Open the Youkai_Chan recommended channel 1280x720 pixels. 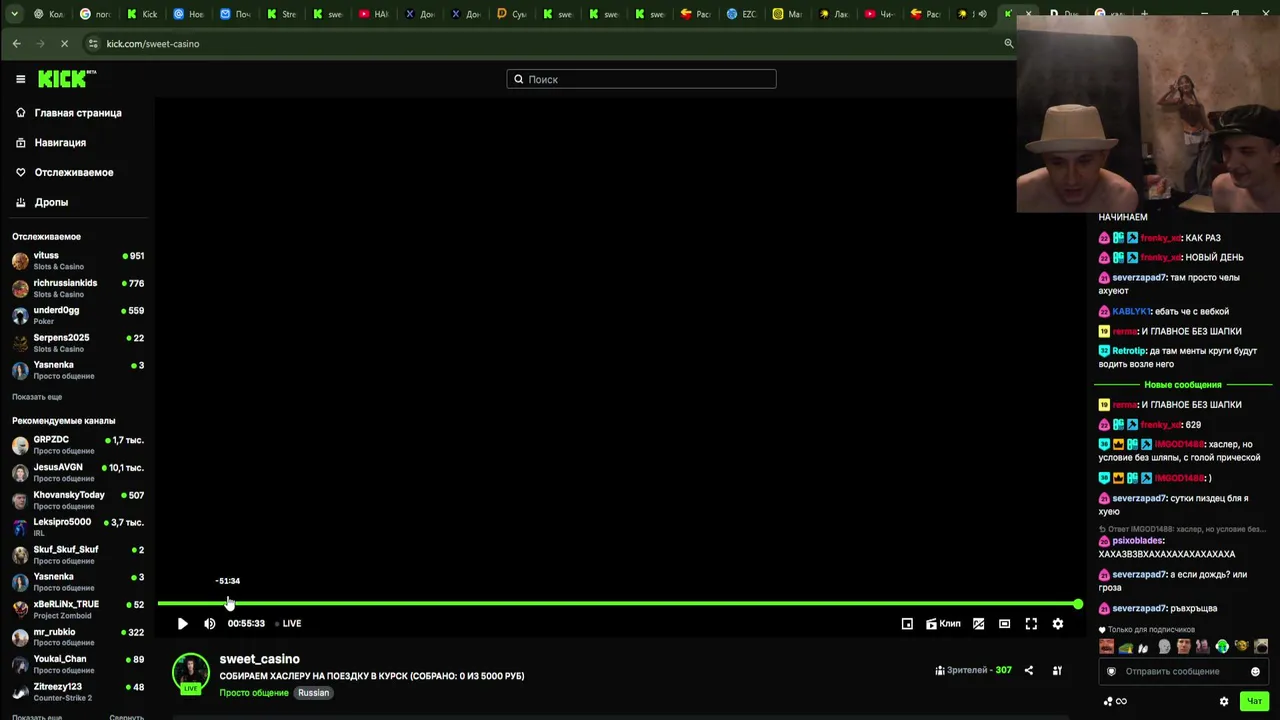[x=78, y=664]
